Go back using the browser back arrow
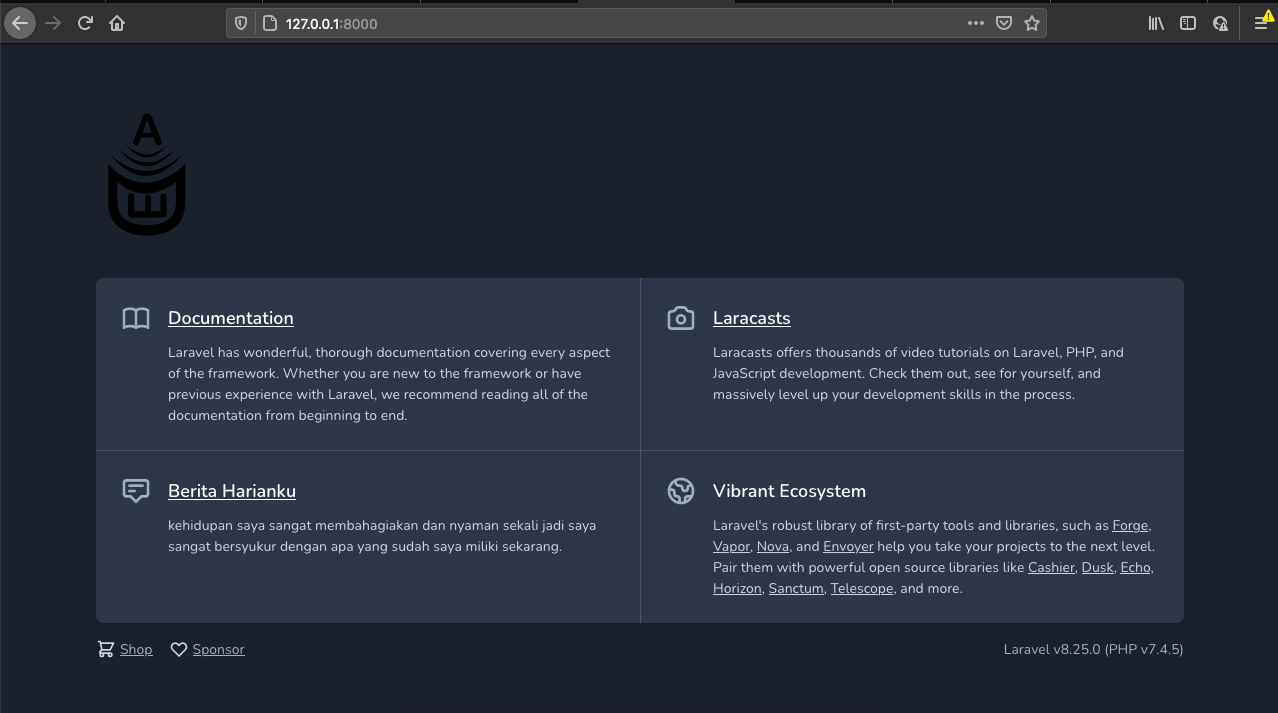Screen dimensions: 1278x713 pyautogui.click(x=20, y=23)
